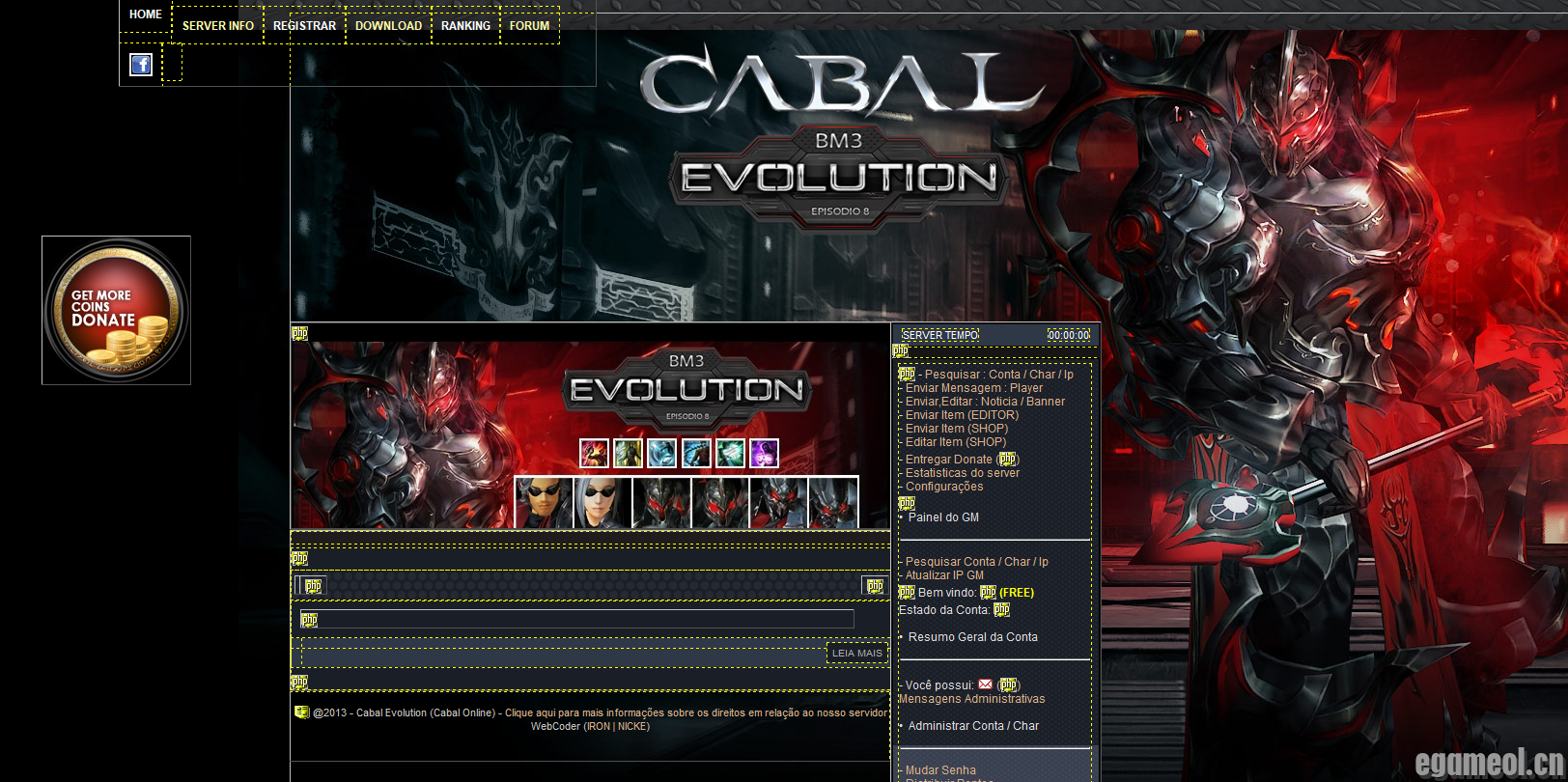Click the red envelope message icon

tap(985, 684)
